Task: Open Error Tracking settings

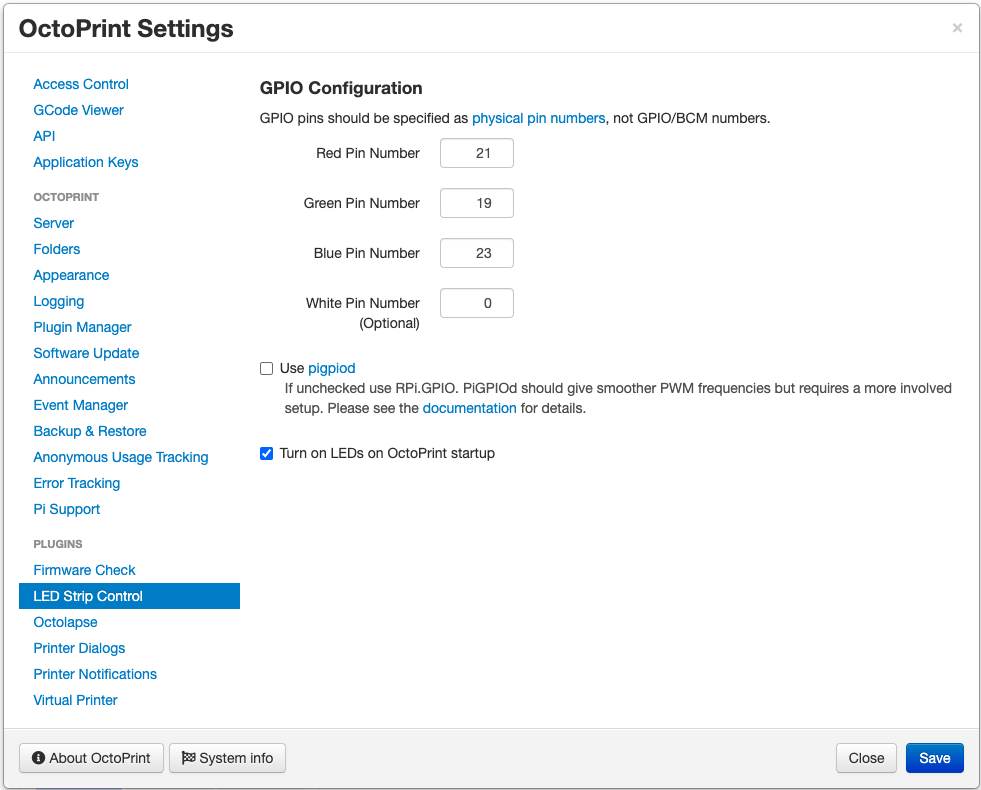Action: tap(76, 484)
